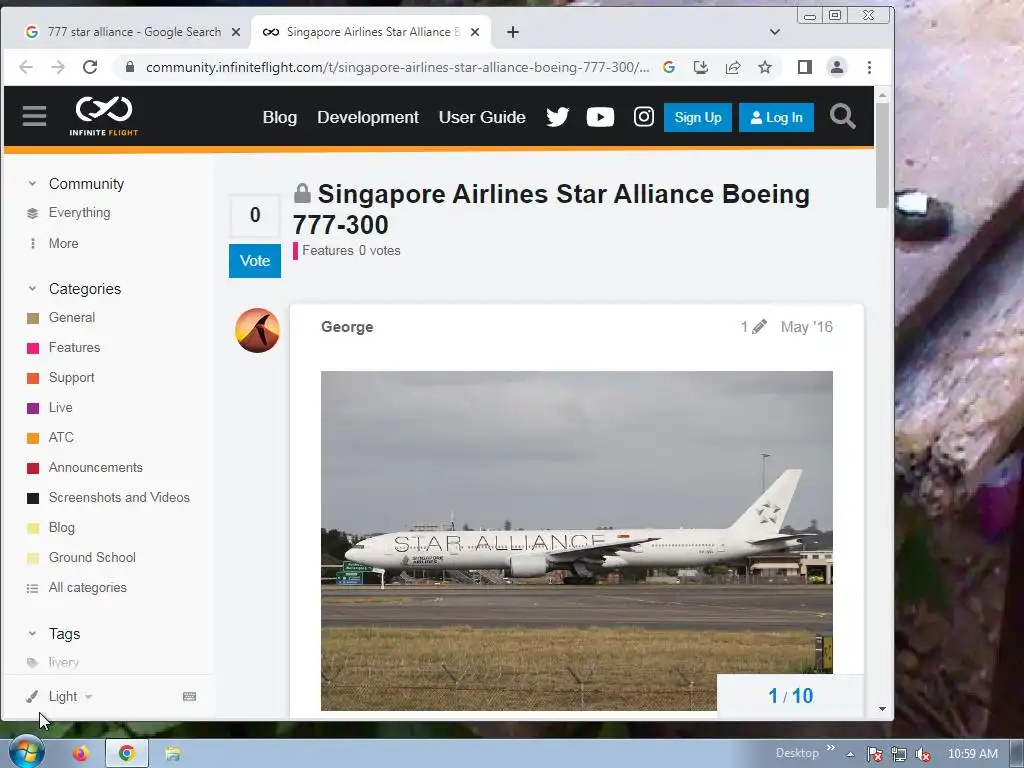Screen dimensions: 1024x768
Task: Click the livery tag
Action: click(x=63, y=662)
